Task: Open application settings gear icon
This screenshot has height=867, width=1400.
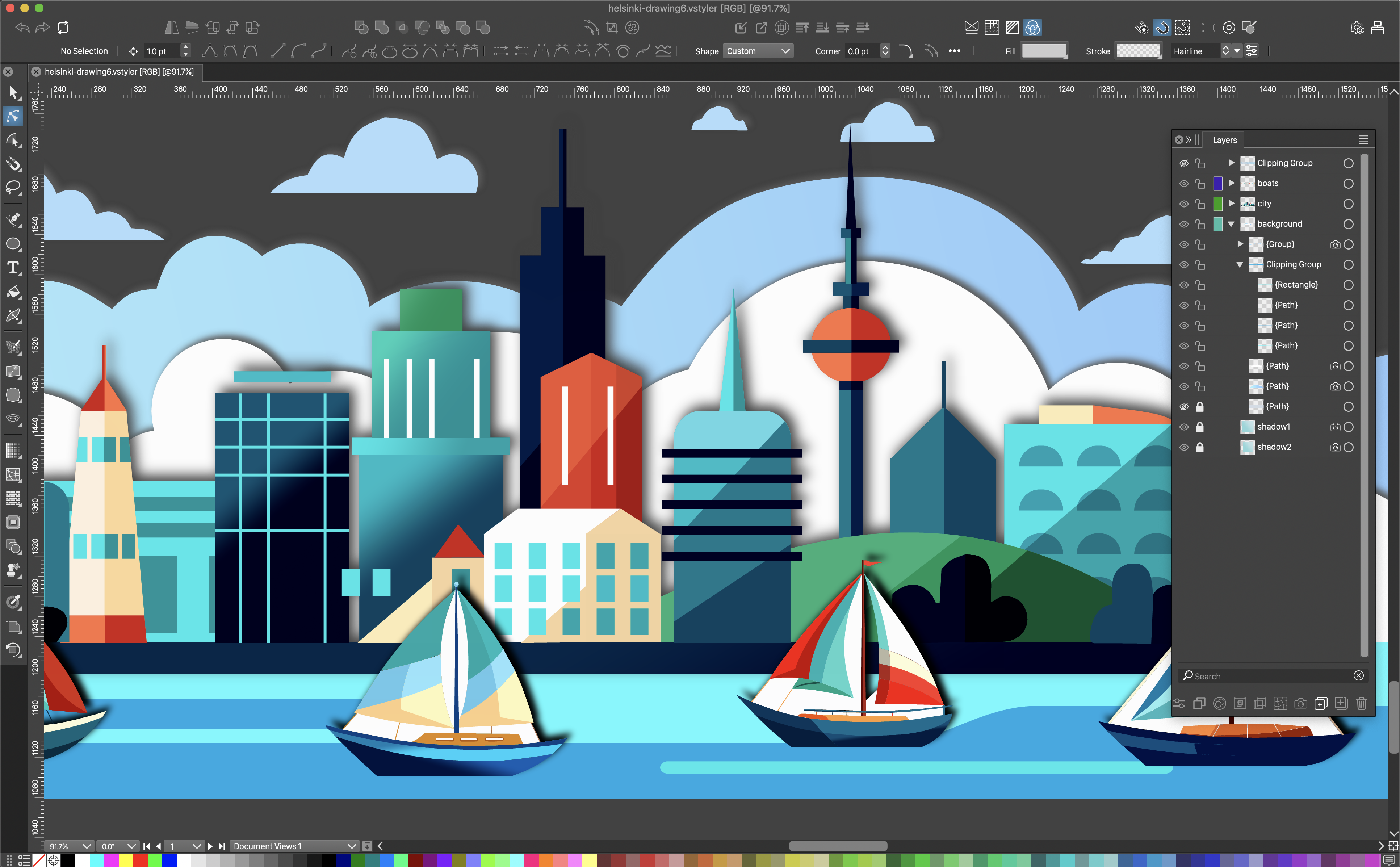Action: [1357, 27]
